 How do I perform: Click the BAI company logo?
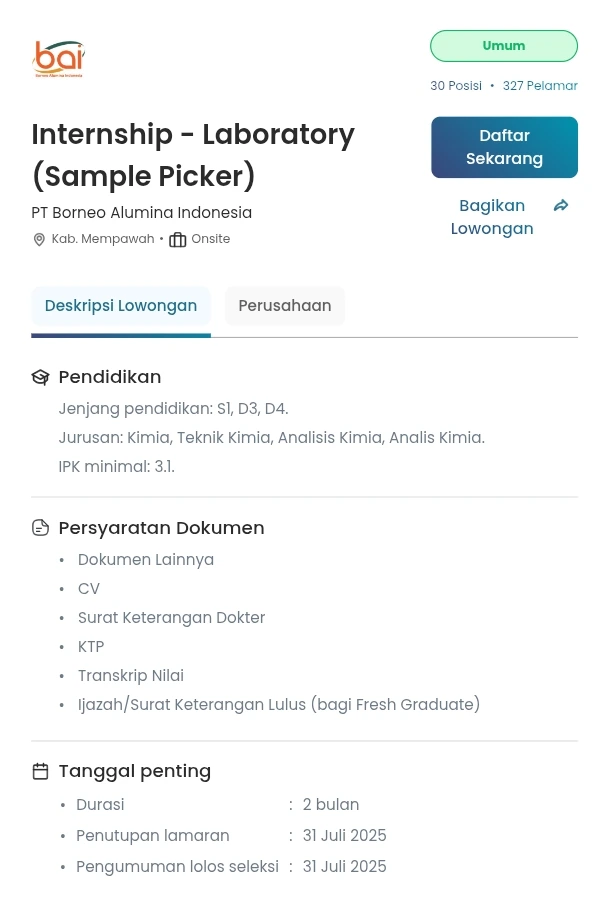pyautogui.click(x=58, y=59)
